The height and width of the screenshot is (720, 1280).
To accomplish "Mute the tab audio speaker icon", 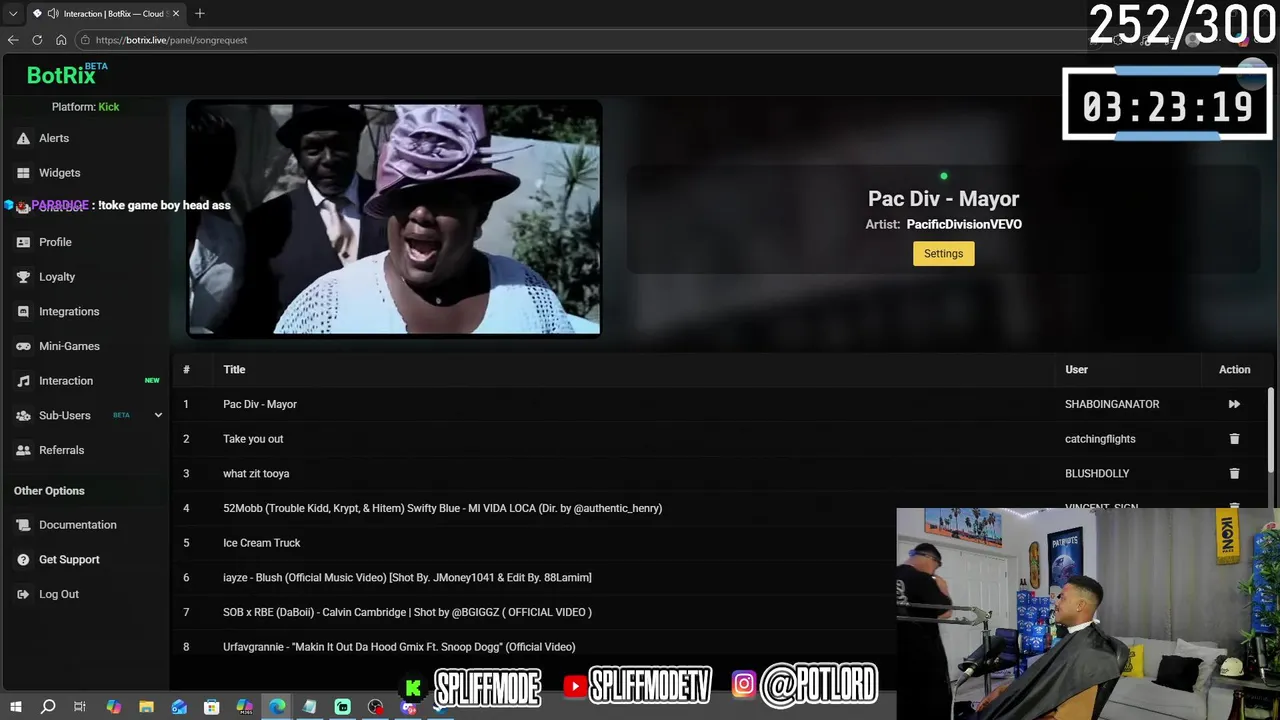I will tap(52, 13).
